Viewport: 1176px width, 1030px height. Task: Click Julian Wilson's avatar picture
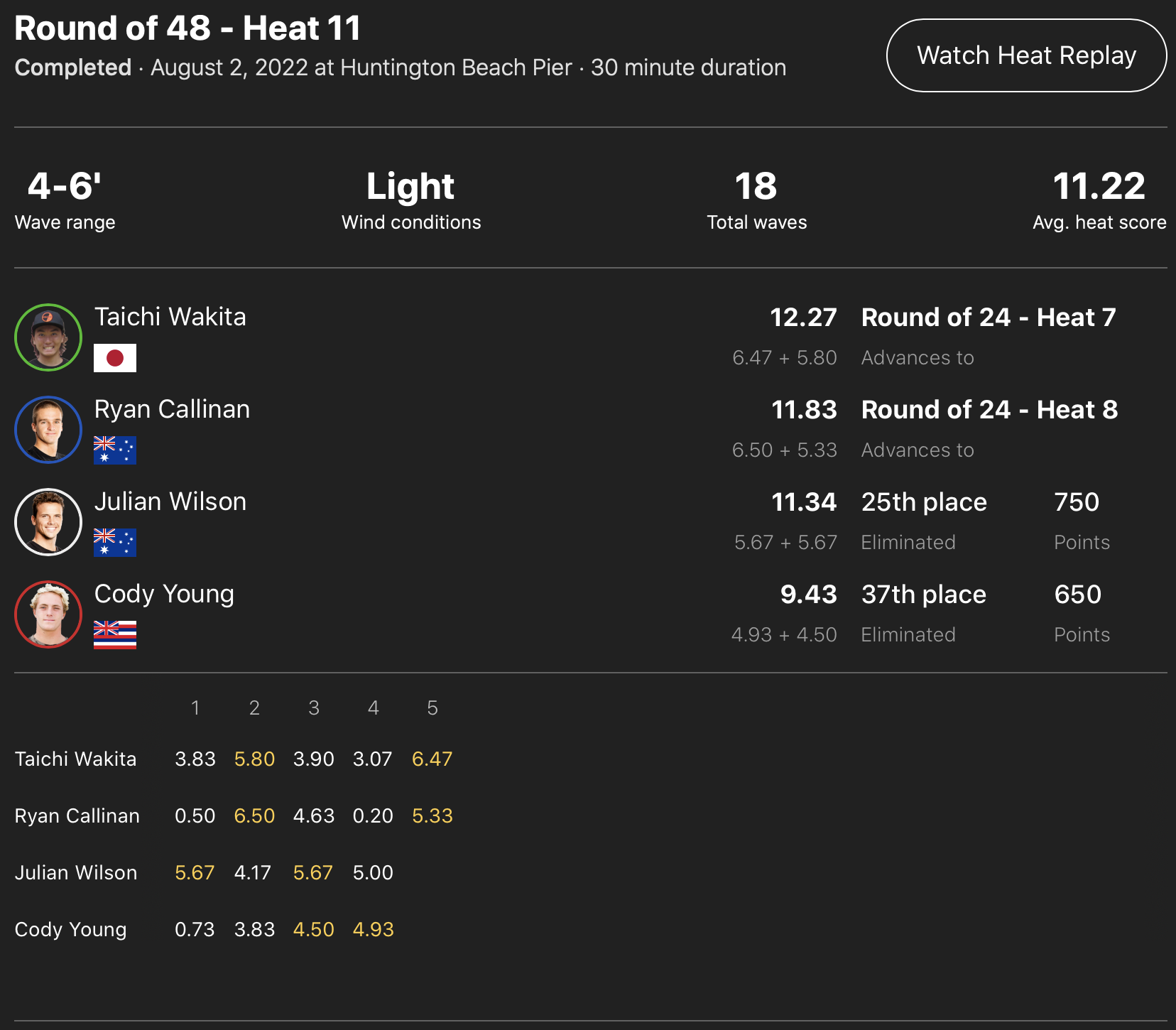(48, 522)
